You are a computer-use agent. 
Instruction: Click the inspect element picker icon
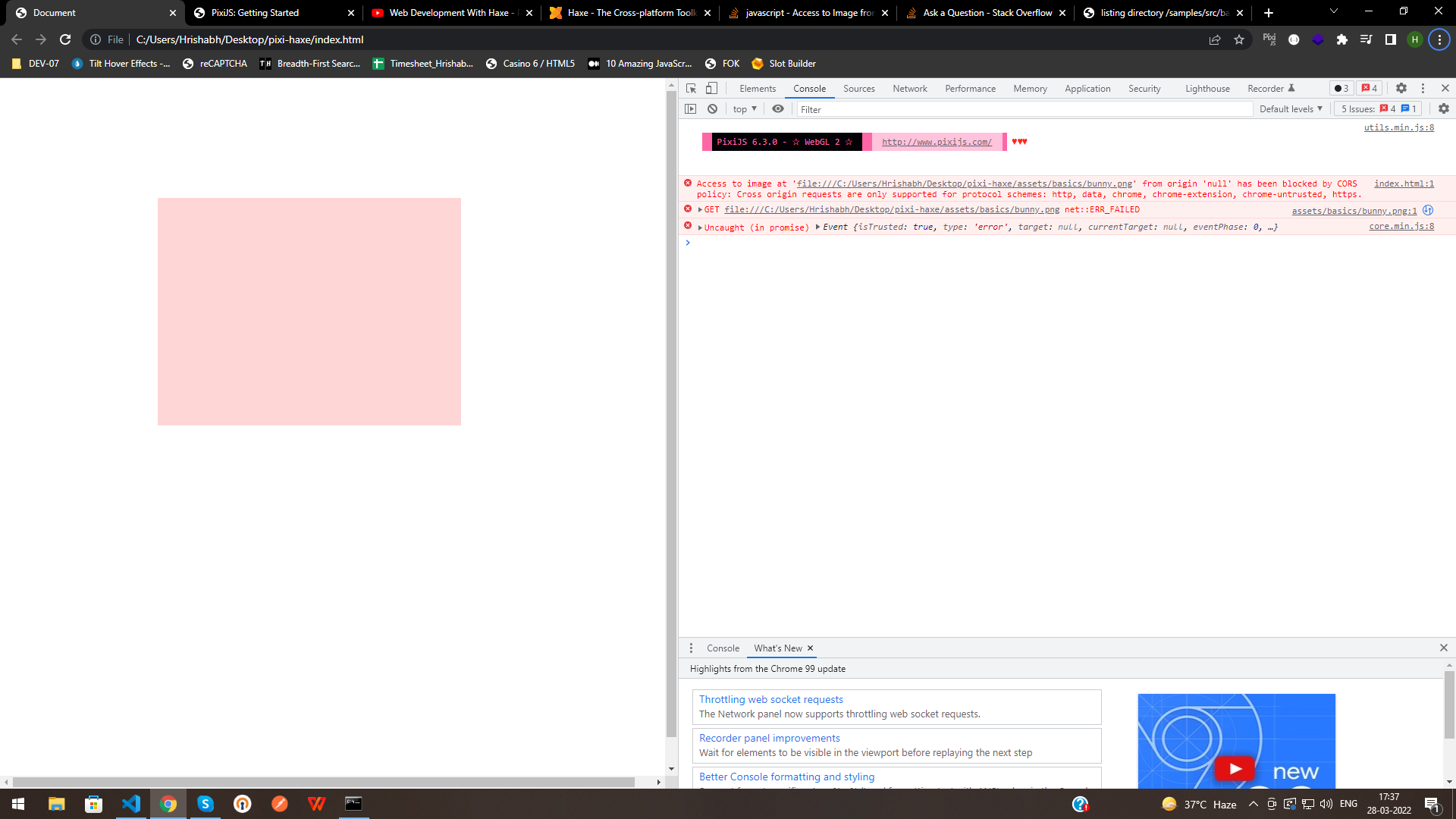tap(691, 89)
